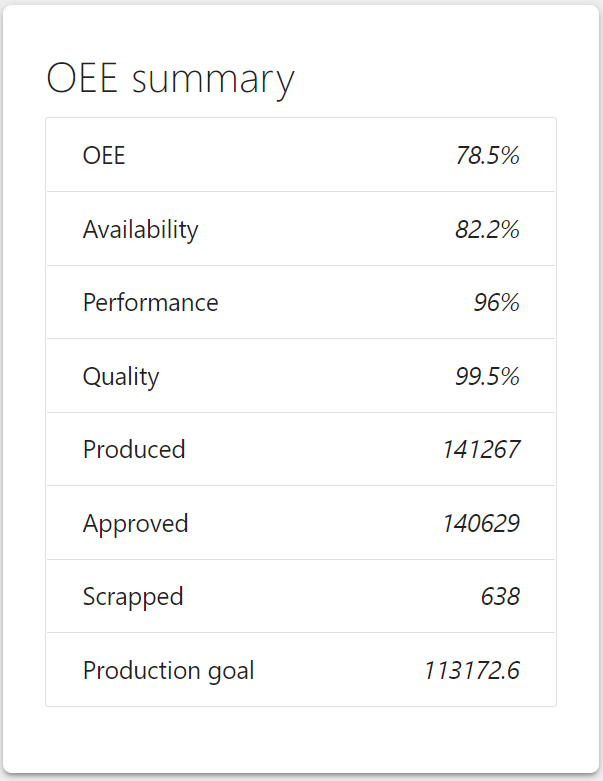The width and height of the screenshot is (603, 781).
Task: Click the 99.5% quality value
Action: pos(487,376)
